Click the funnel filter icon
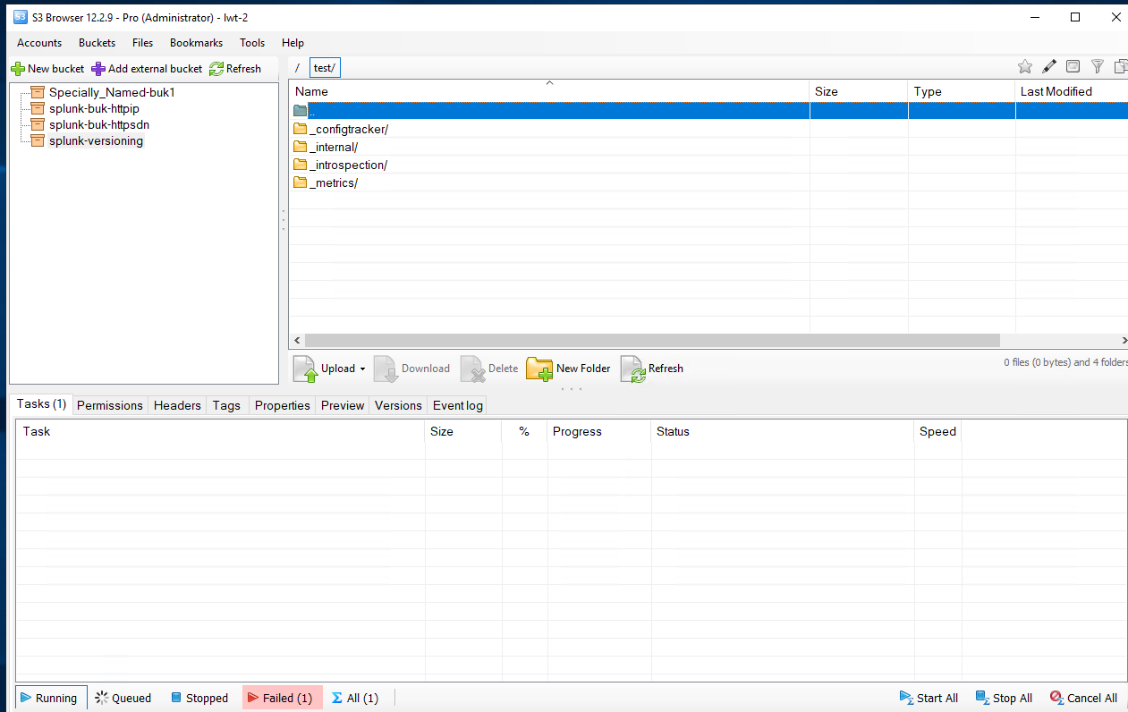Screen dimensions: 1128x712 [1097, 67]
